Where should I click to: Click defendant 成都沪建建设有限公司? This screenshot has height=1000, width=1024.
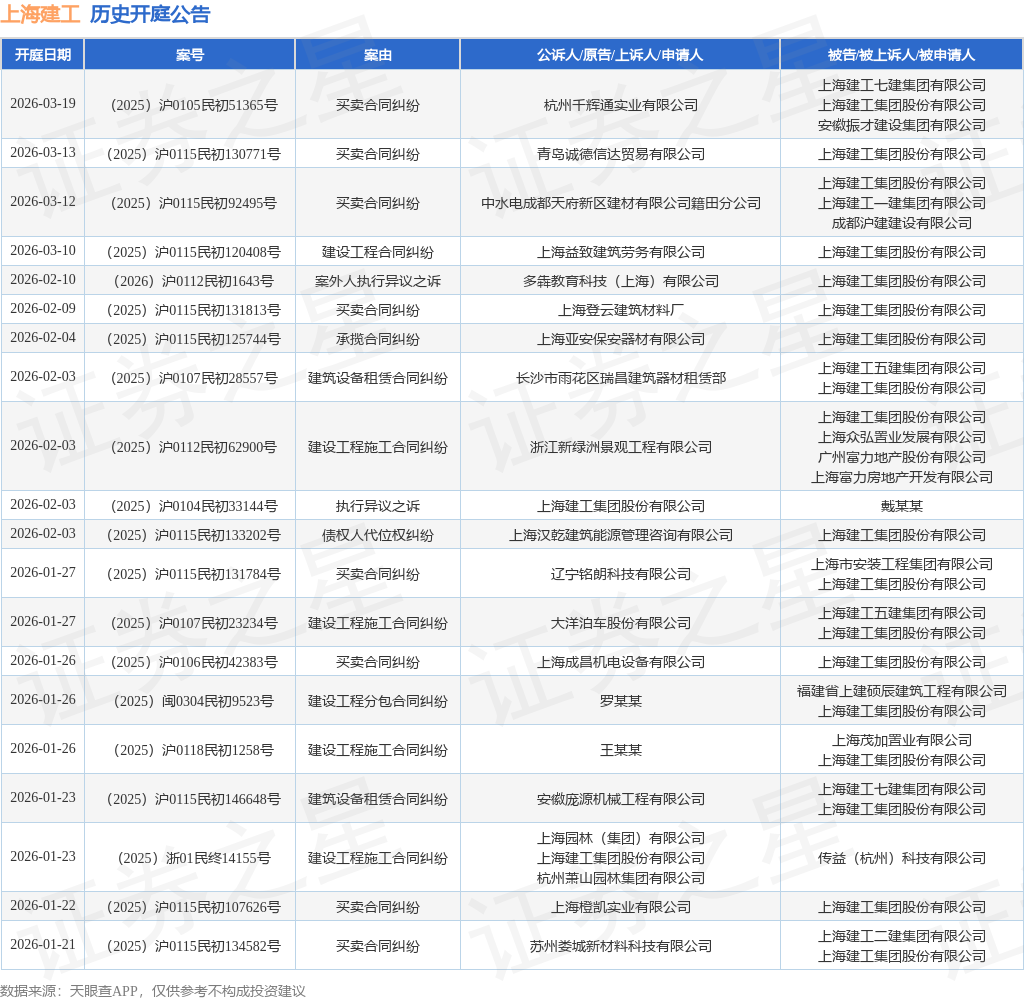(901, 223)
